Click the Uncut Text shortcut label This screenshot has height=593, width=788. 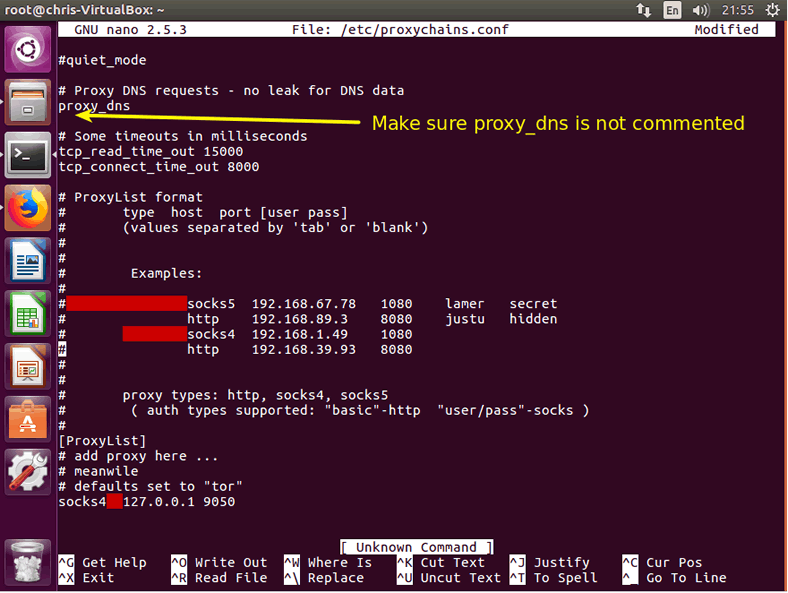[x=460, y=578]
